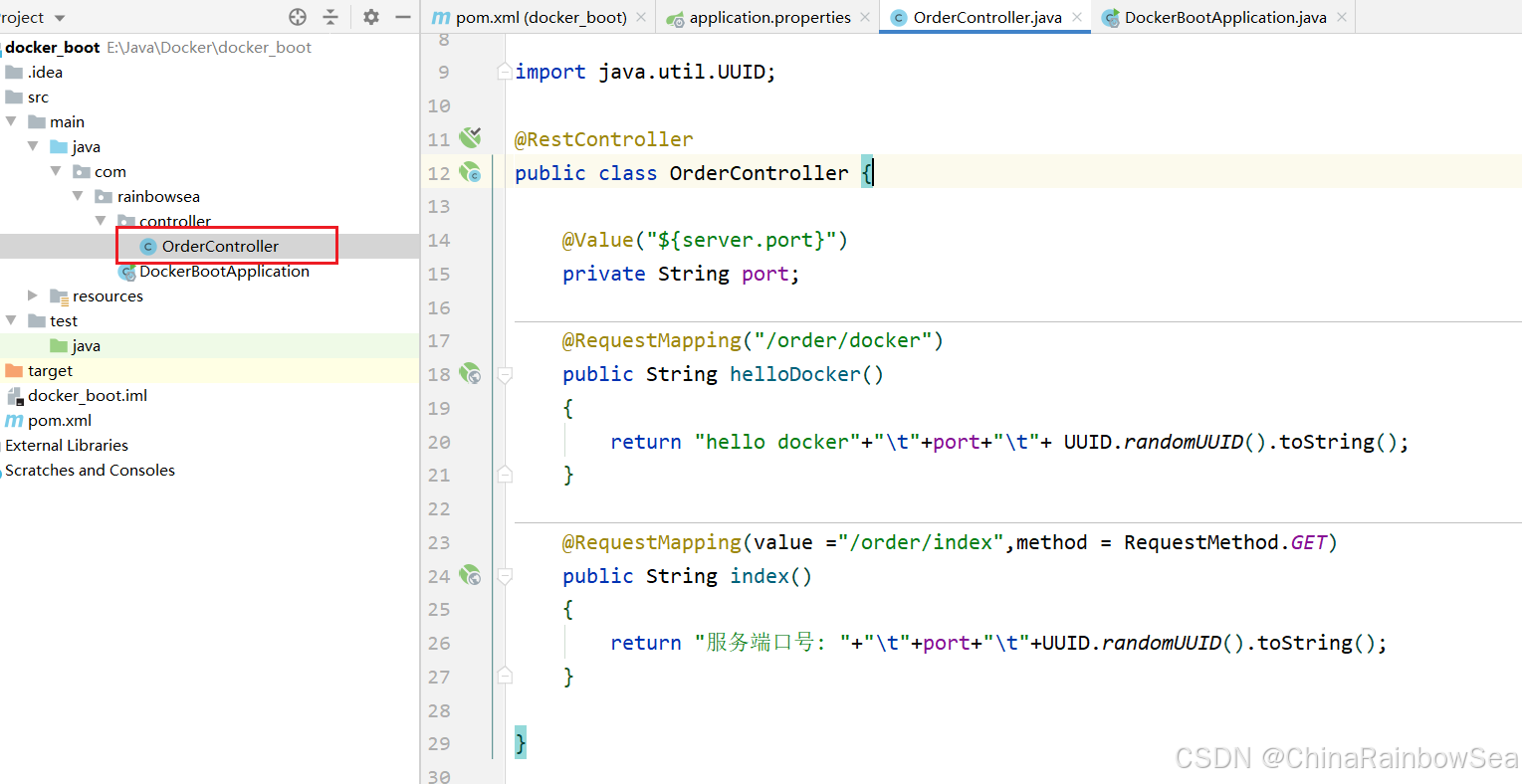The width and height of the screenshot is (1522, 784).
Task: Close the DockerBootApplication.java tab
Action: pos(1342,17)
